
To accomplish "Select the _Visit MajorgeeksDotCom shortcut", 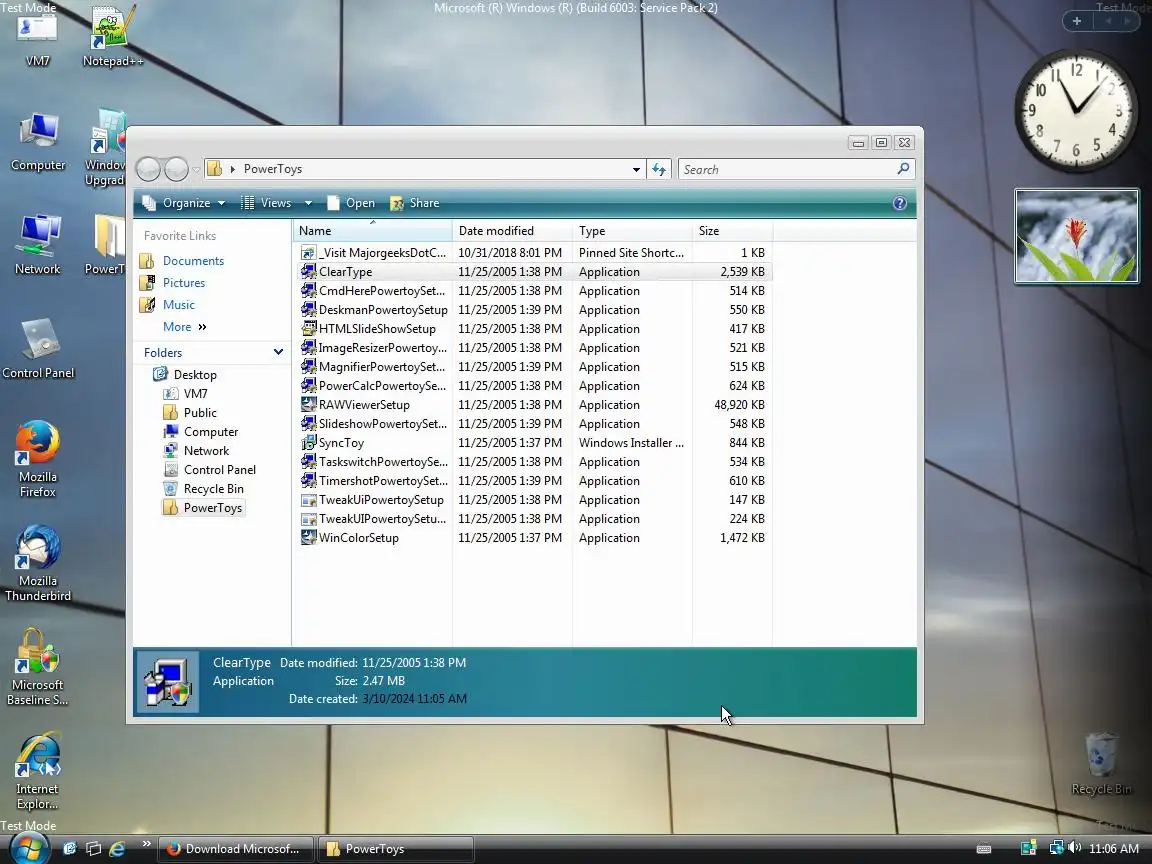I will 382,253.
